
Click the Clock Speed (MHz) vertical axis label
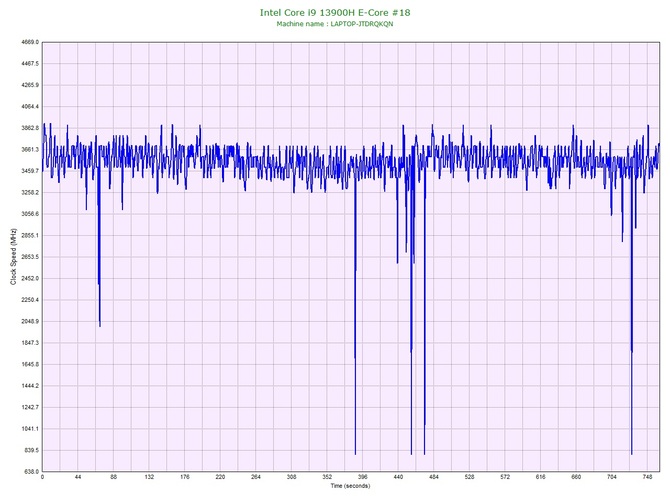point(12,257)
